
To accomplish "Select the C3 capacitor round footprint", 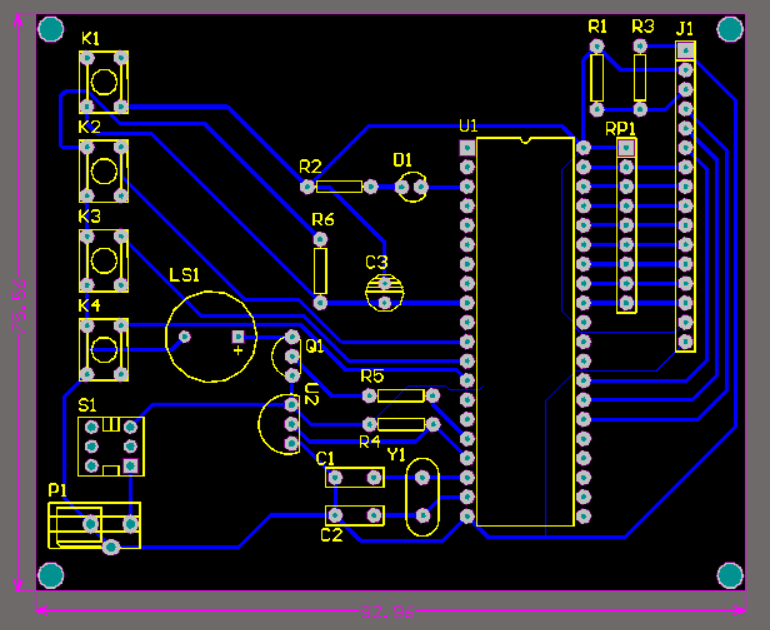I will [385, 293].
